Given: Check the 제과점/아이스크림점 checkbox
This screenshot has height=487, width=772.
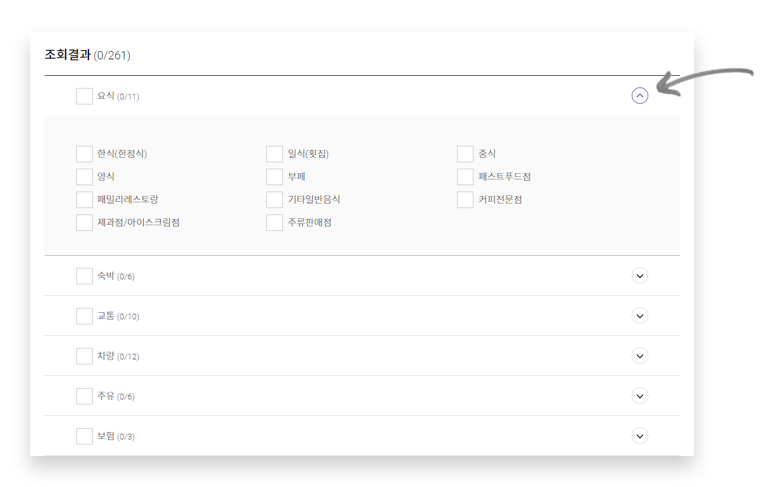Looking at the screenshot, I should [84, 223].
